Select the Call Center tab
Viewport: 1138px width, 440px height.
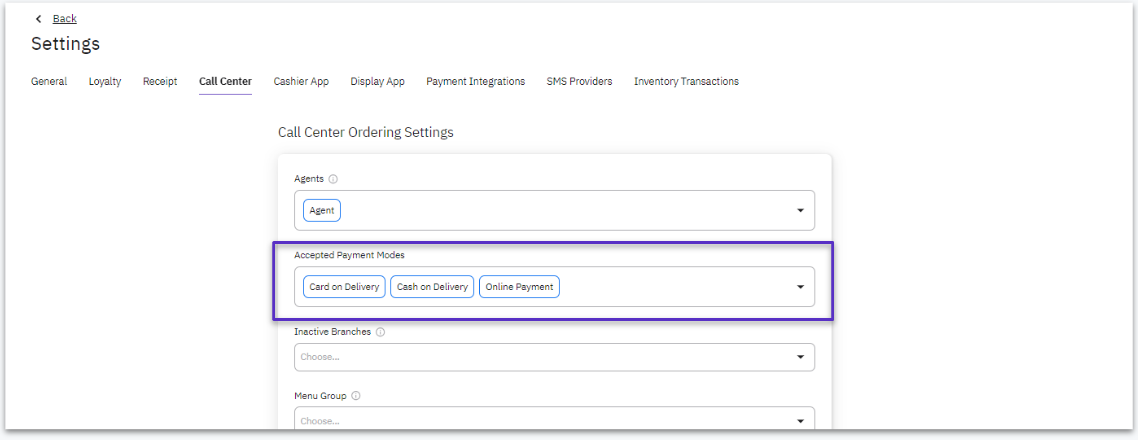coord(226,81)
